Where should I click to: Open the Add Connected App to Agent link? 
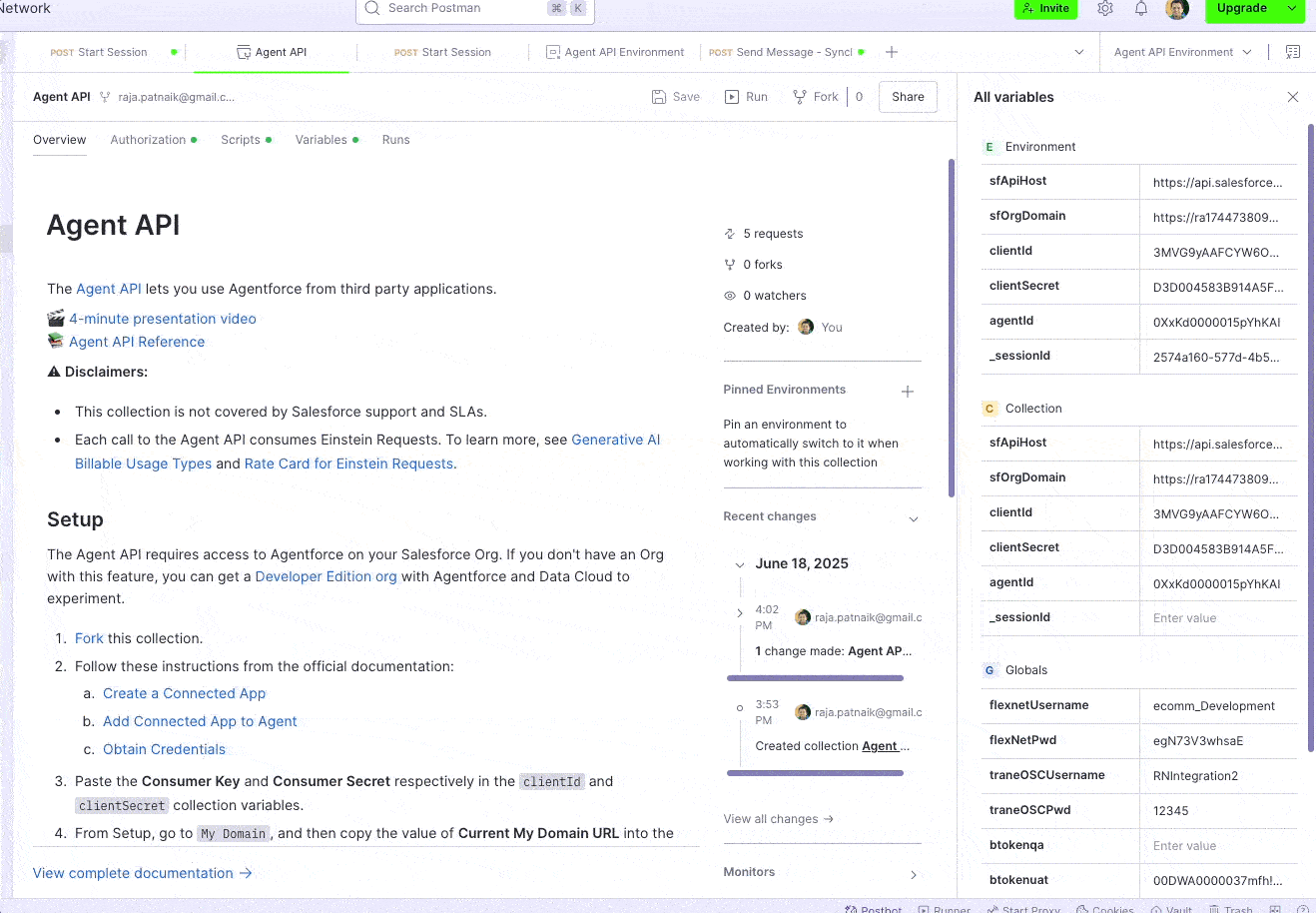[x=200, y=721]
